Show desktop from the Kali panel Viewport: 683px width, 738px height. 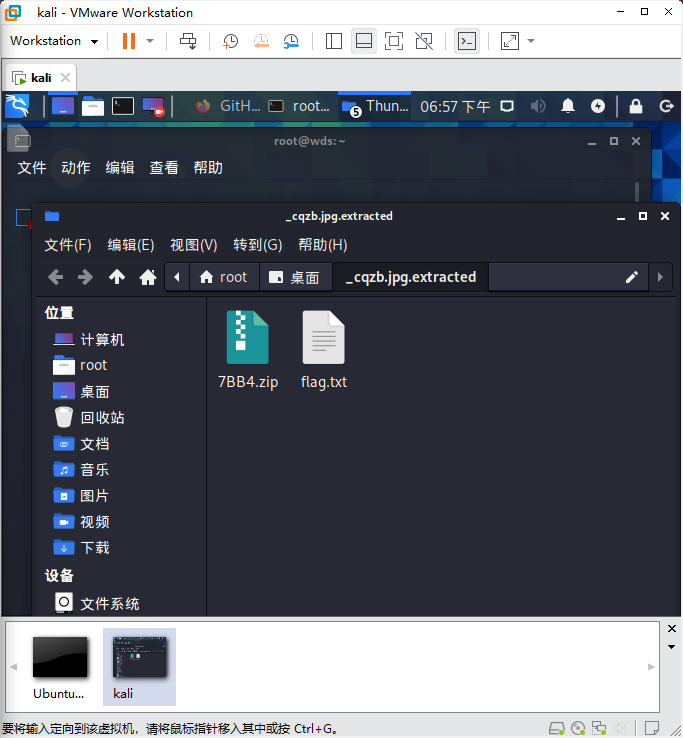click(63, 106)
